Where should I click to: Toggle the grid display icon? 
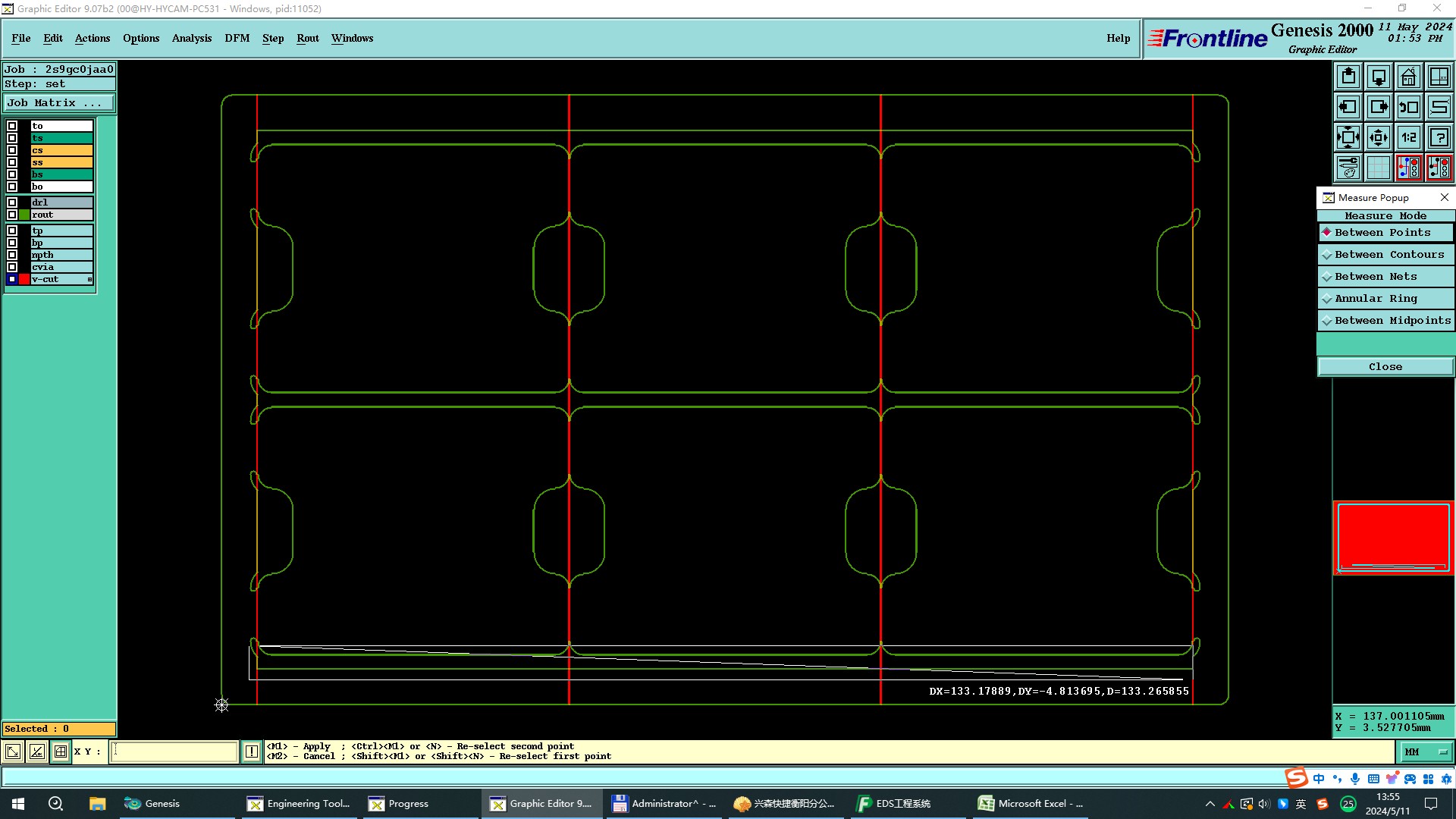pyautogui.click(x=1378, y=168)
